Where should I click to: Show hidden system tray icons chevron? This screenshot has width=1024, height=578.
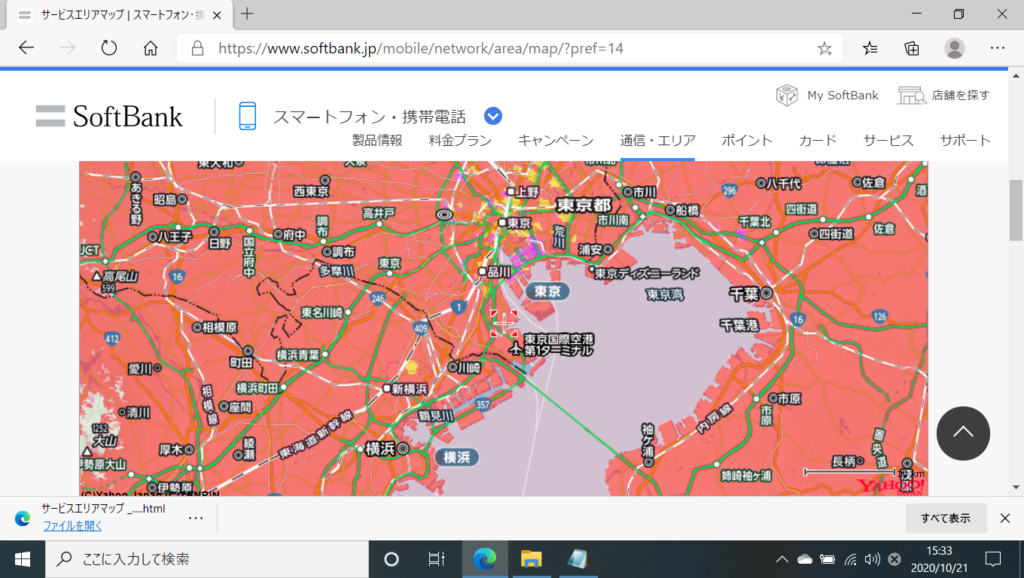pyautogui.click(x=782, y=559)
